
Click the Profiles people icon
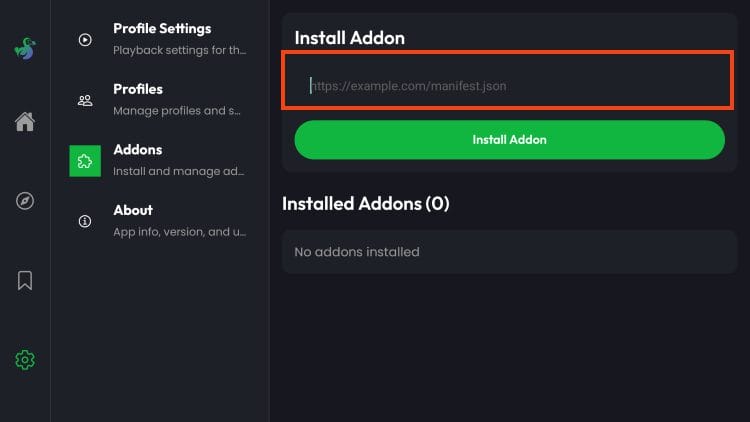pos(85,100)
